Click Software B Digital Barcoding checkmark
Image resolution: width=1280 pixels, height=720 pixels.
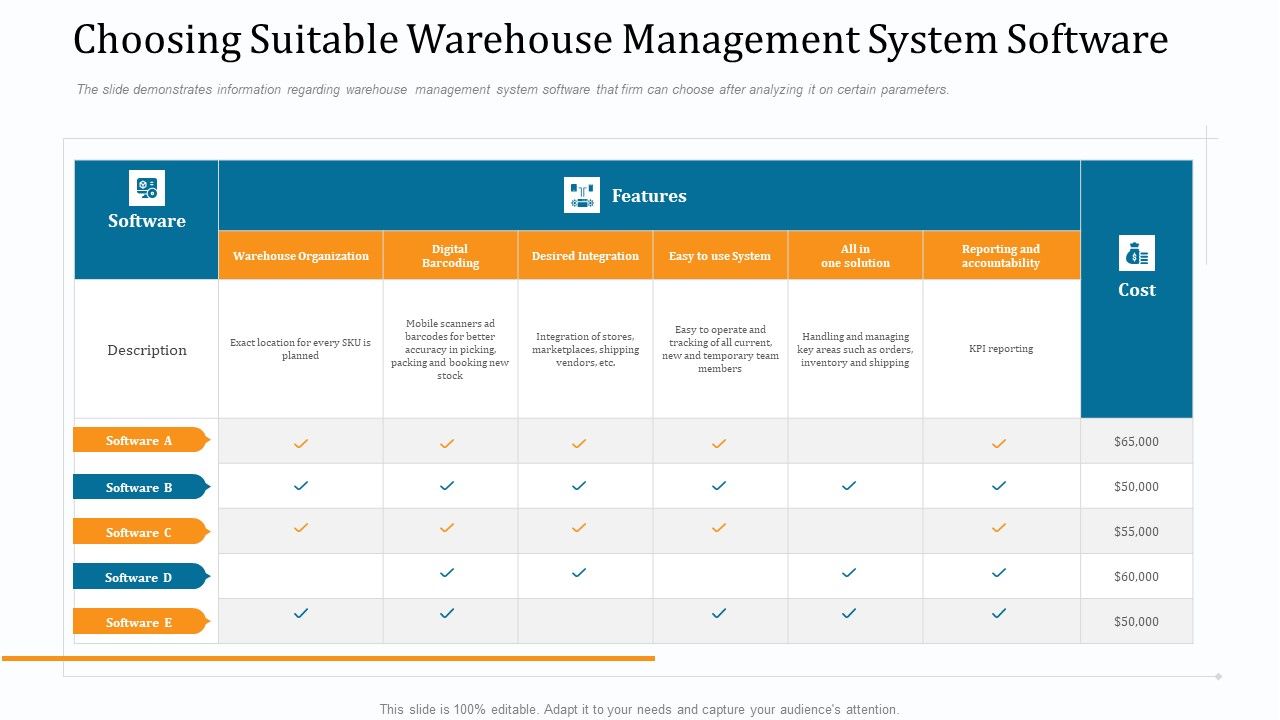click(x=447, y=486)
